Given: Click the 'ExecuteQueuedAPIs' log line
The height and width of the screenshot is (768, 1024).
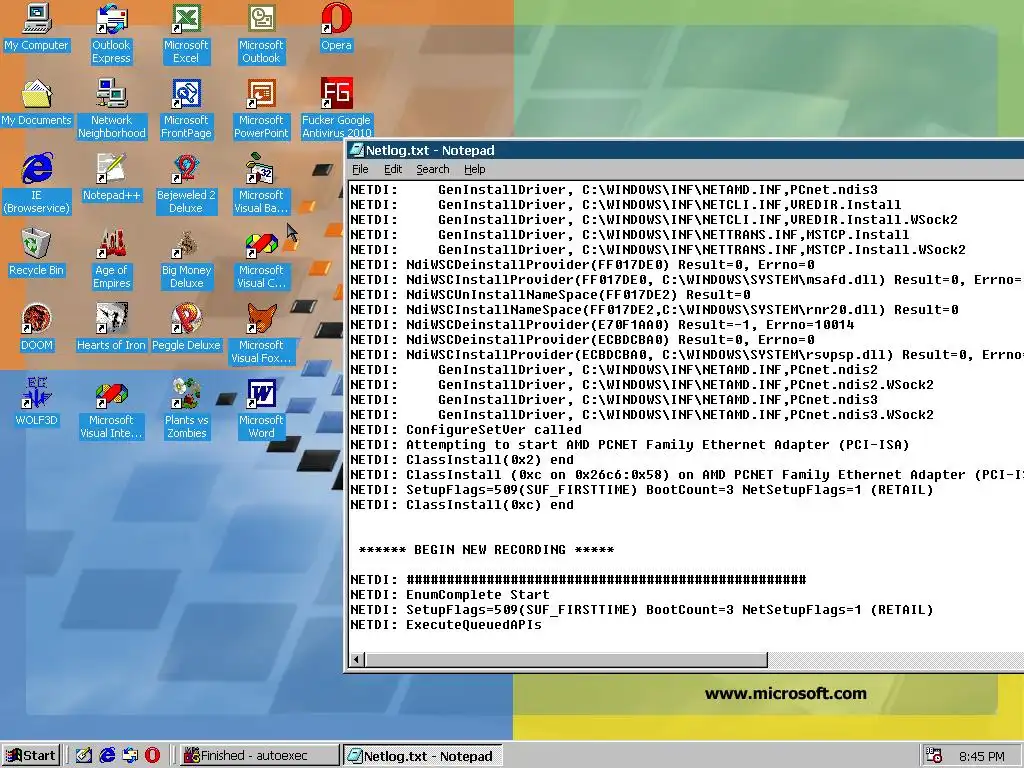Looking at the screenshot, I should tap(446, 625).
